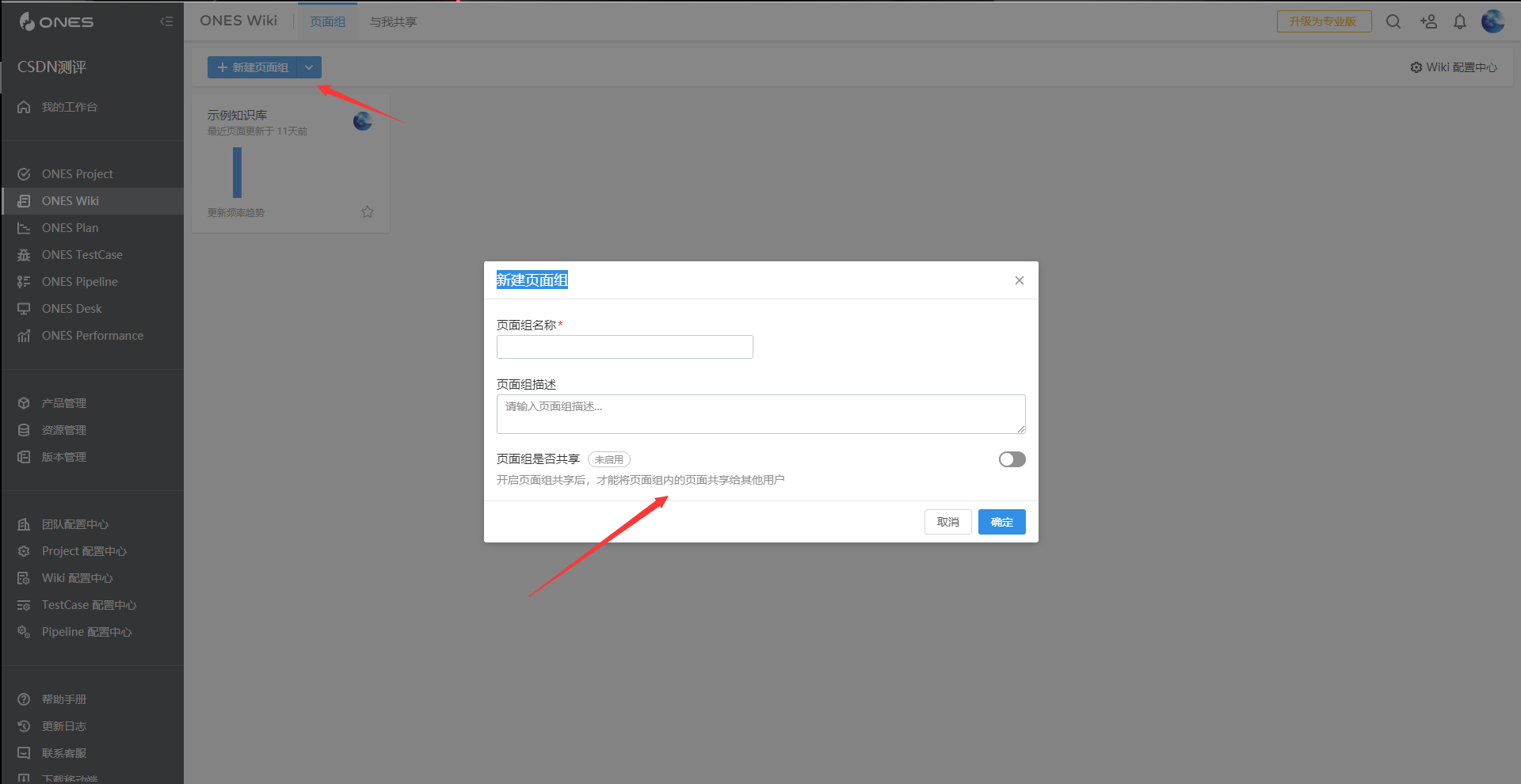Open My Workbench home icon
1521x784 pixels.
(24, 107)
